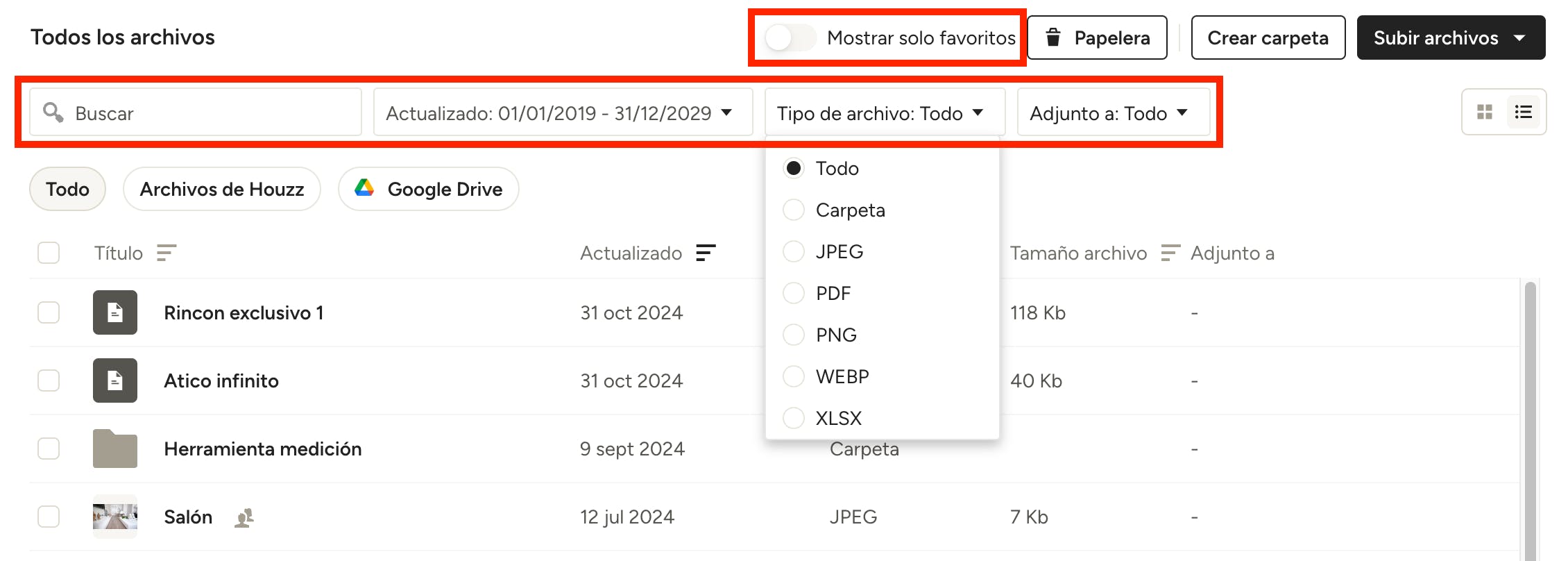1568x561 pixels.
Task: Click the shared icon beside Salón
Action: coord(244,517)
